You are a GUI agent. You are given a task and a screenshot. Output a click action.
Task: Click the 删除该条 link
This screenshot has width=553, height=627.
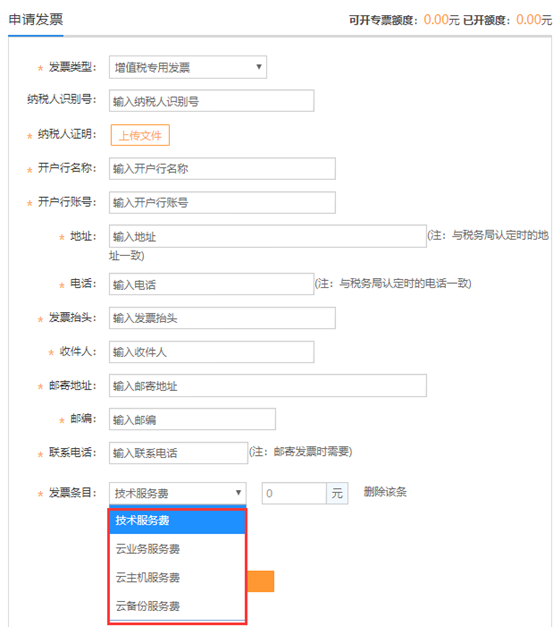coord(385,492)
